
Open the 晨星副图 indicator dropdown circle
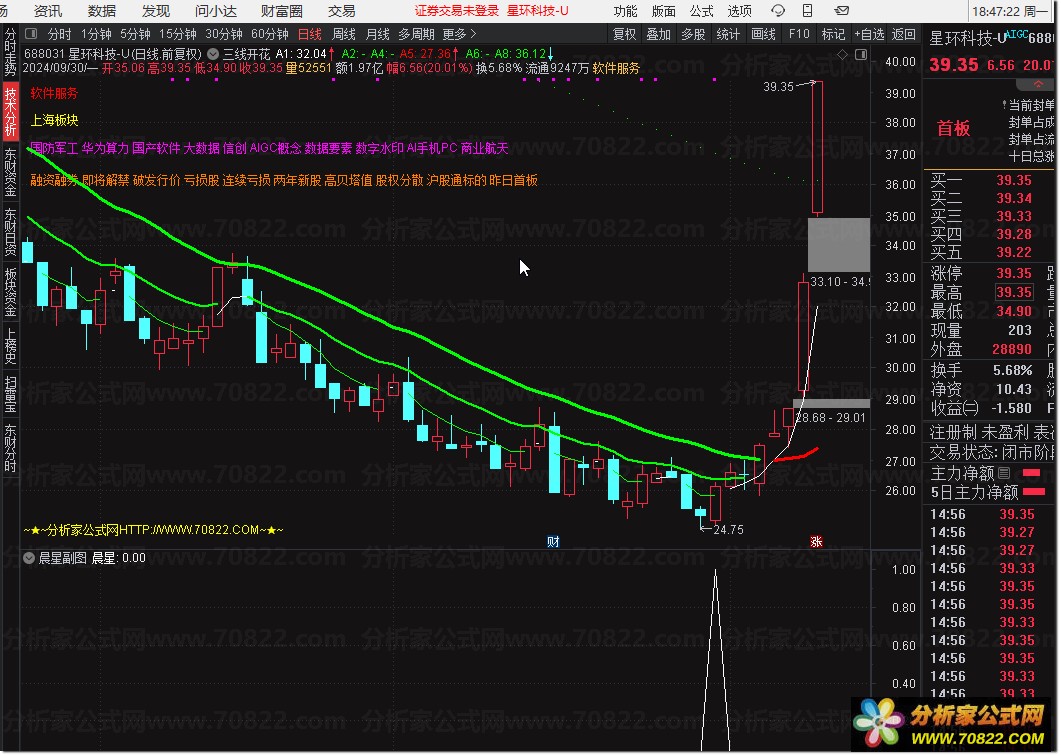pos(29,558)
